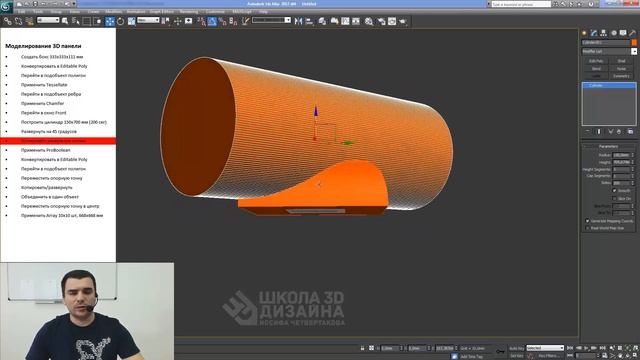640x360 pixels.
Task: Activate the Select and Scale tool
Action: 131,21
